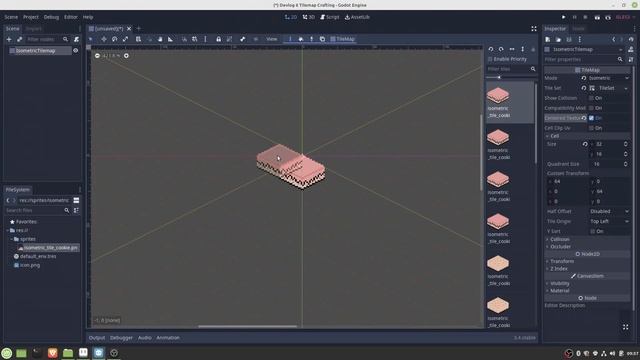Open Inspector object history icon
Screen dimensions: 640x360
pyautogui.click(x=631, y=40)
